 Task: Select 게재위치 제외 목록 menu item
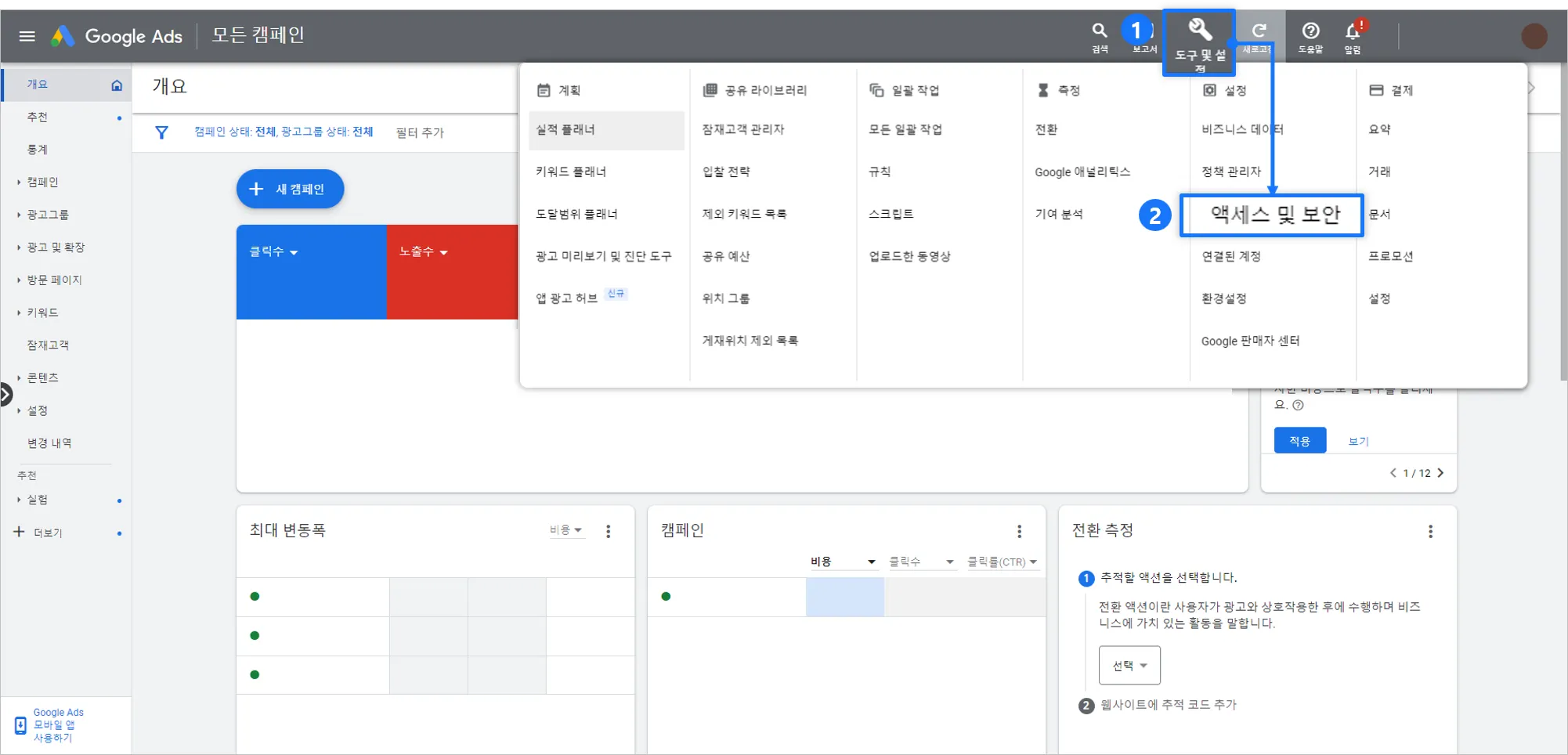click(750, 341)
